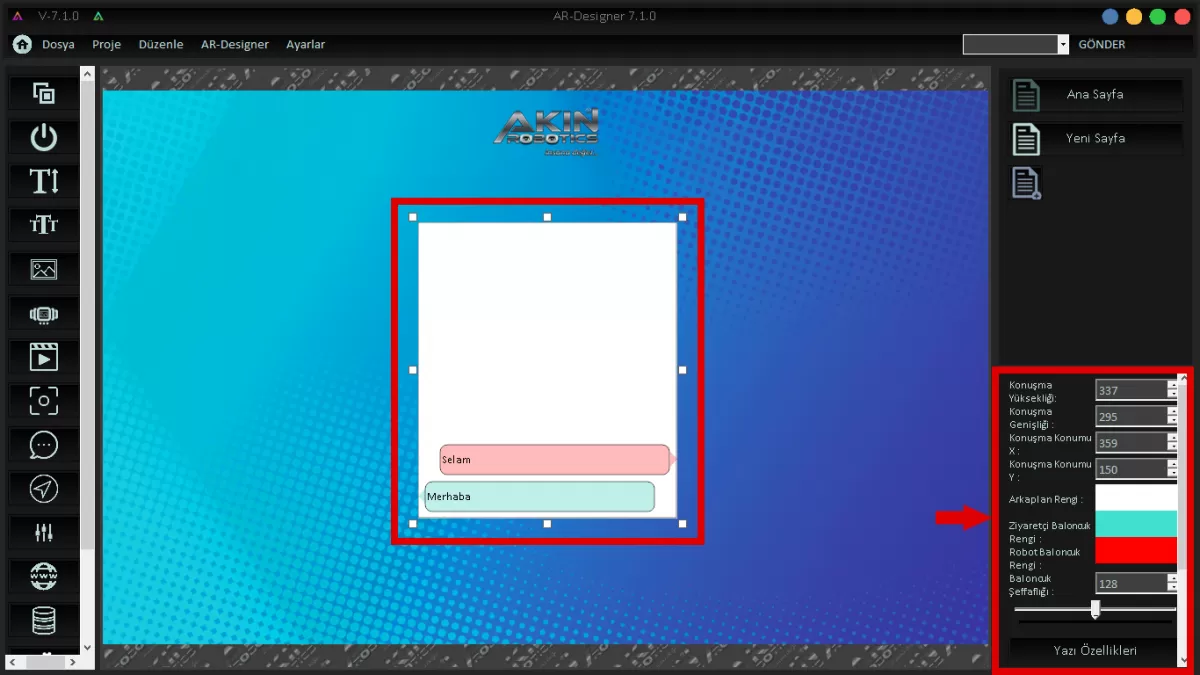Click the bubble transparency slider handle

[1095, 608]
